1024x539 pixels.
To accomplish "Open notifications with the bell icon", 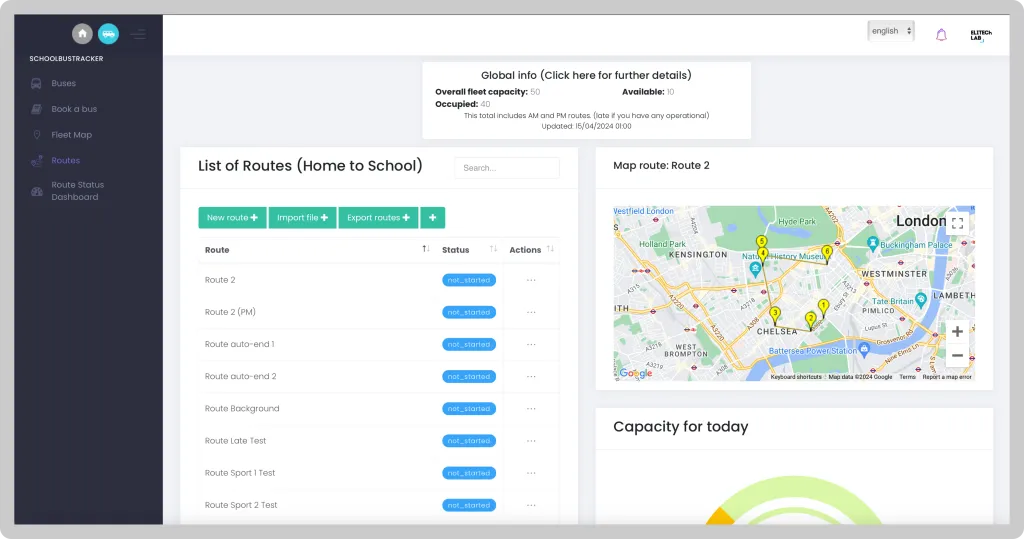I will pos(941,35).
